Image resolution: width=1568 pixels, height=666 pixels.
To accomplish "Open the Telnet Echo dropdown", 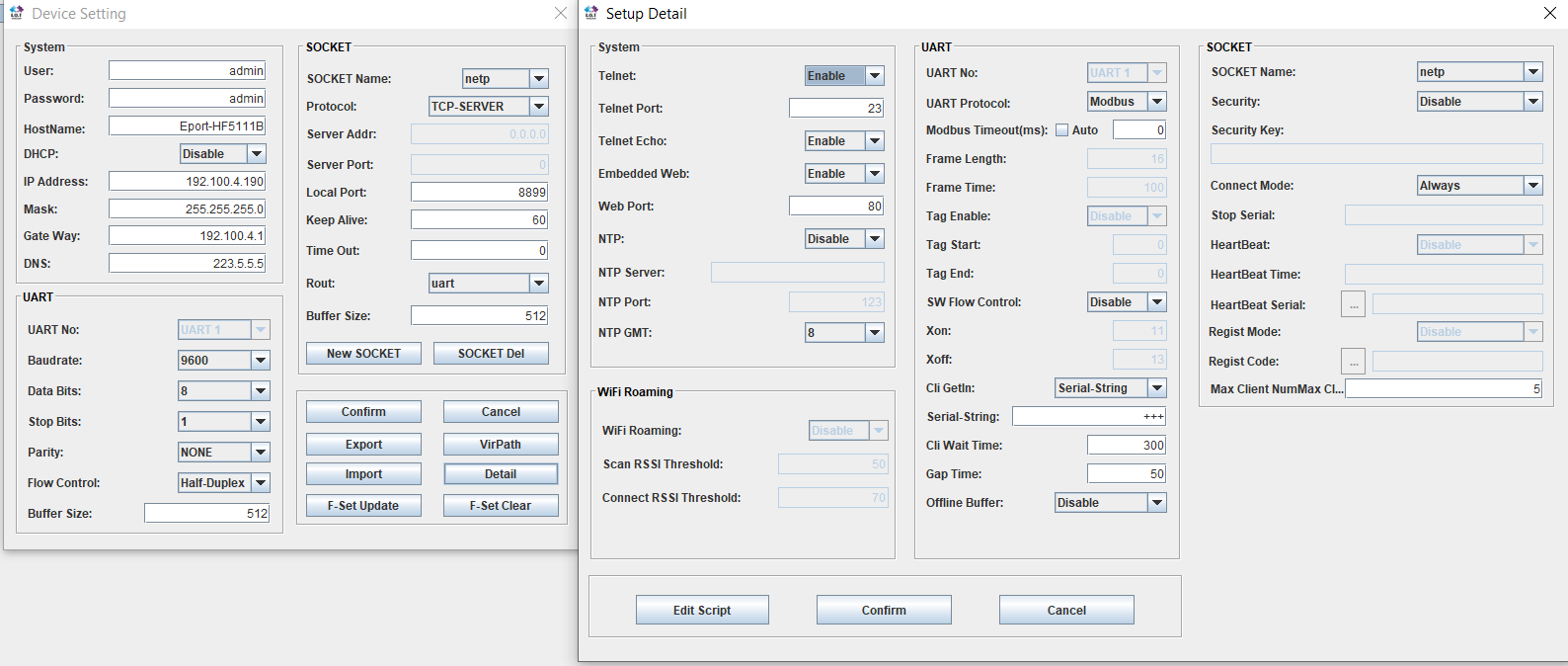I will click(x=875, y=141).
